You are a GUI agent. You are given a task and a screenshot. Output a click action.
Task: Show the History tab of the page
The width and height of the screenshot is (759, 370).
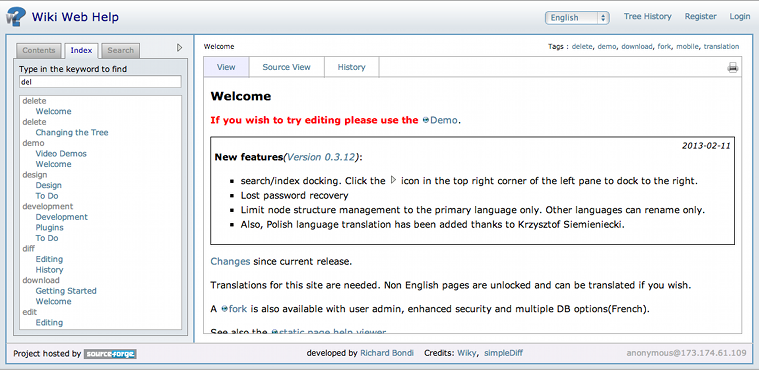coord(351,67)
